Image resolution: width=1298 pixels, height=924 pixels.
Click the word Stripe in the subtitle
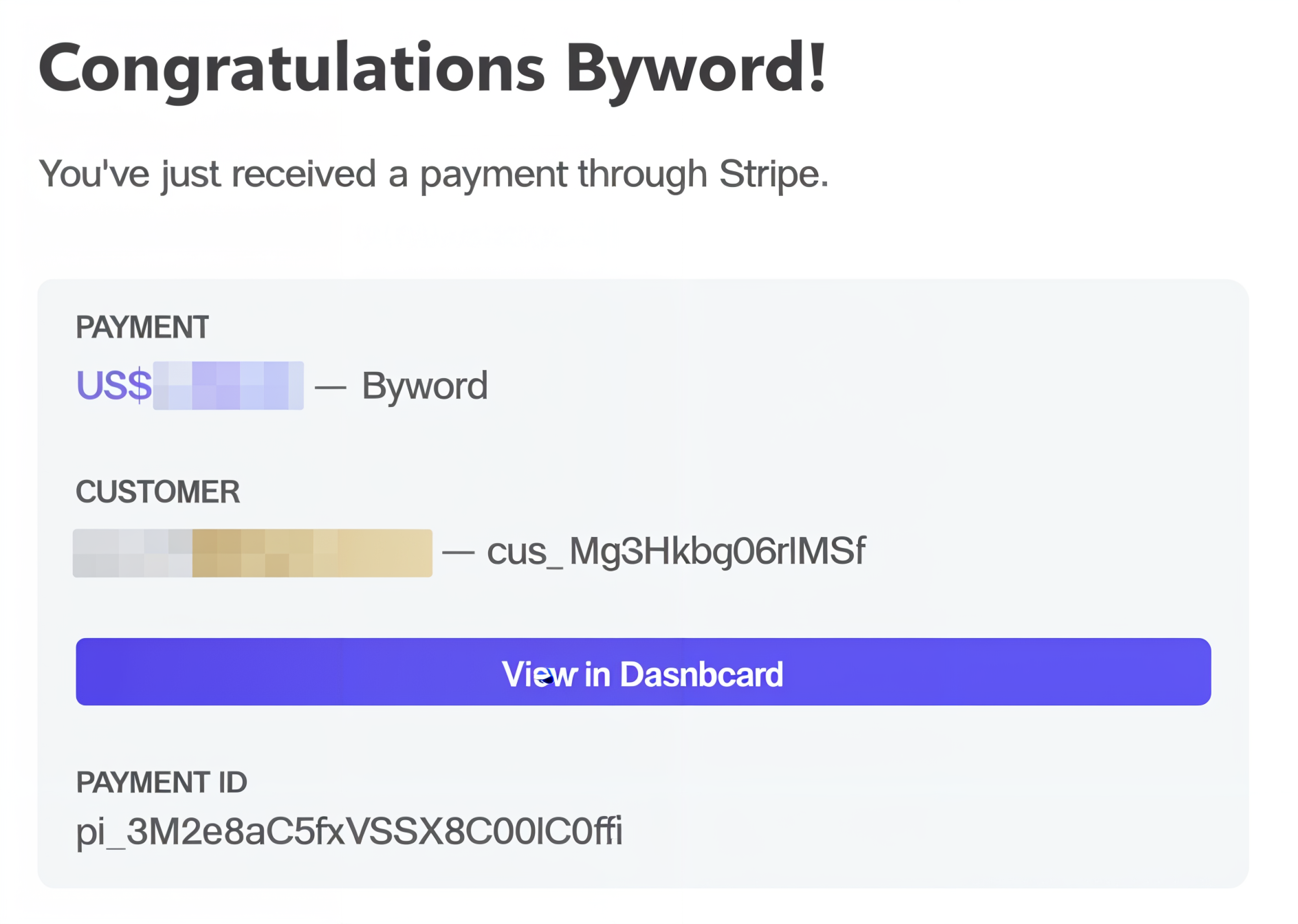773,173
